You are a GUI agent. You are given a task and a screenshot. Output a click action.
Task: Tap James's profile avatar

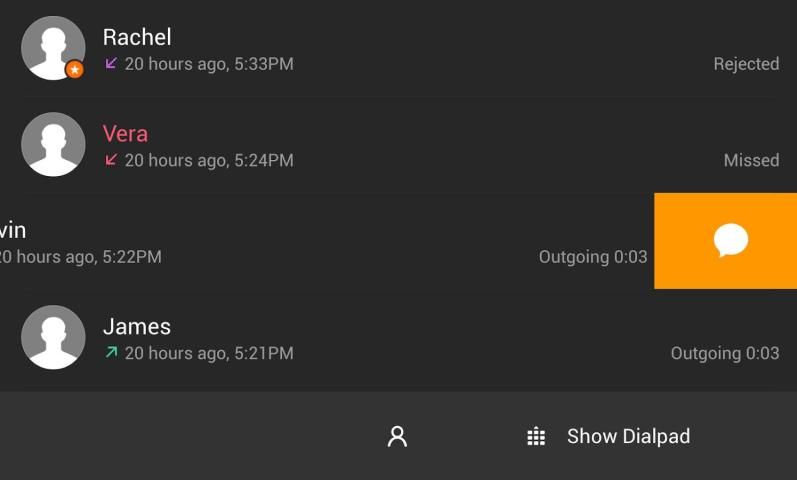click(53, 337)
